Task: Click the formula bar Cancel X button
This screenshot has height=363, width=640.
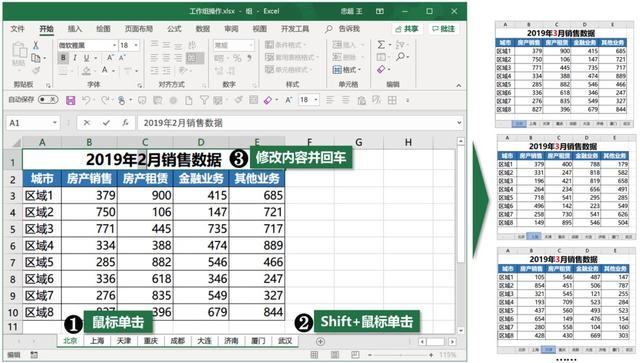Action: coord(87,123)
